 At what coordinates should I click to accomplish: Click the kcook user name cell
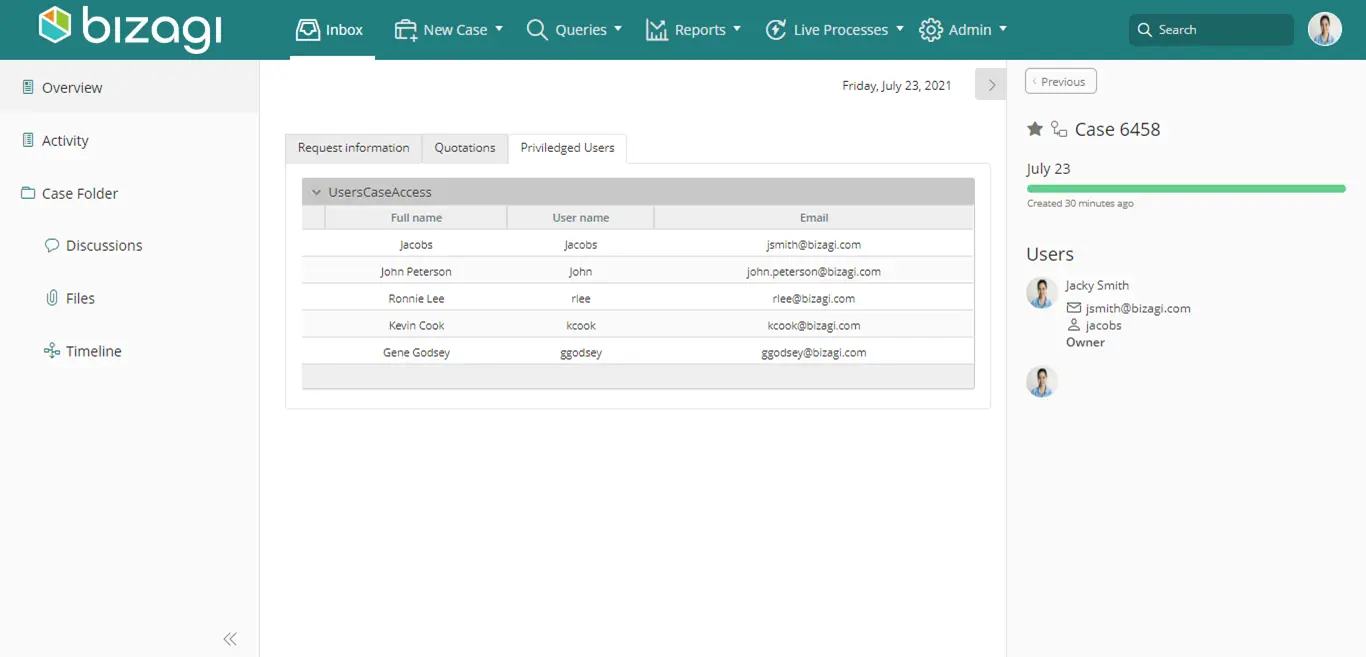[581, 325]
